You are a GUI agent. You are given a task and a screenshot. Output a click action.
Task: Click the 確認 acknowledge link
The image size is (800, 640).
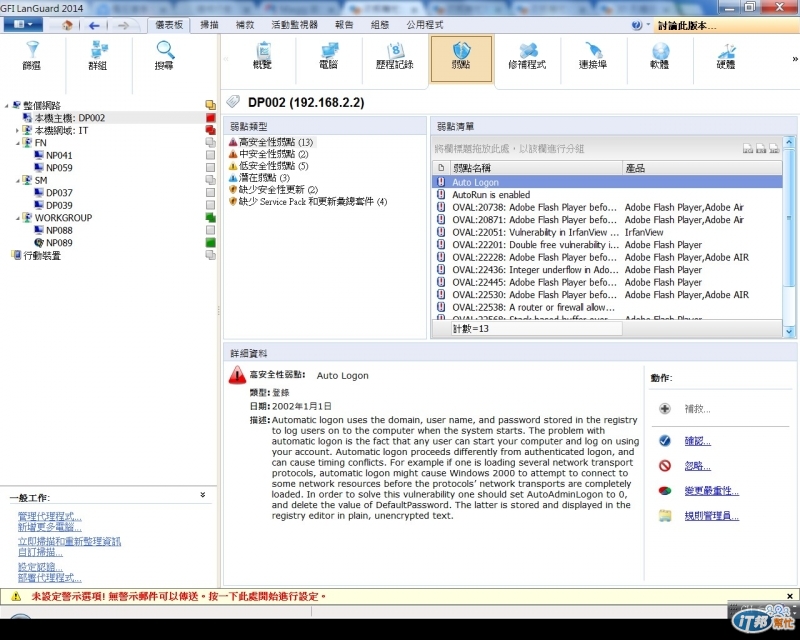coord(697,441)
